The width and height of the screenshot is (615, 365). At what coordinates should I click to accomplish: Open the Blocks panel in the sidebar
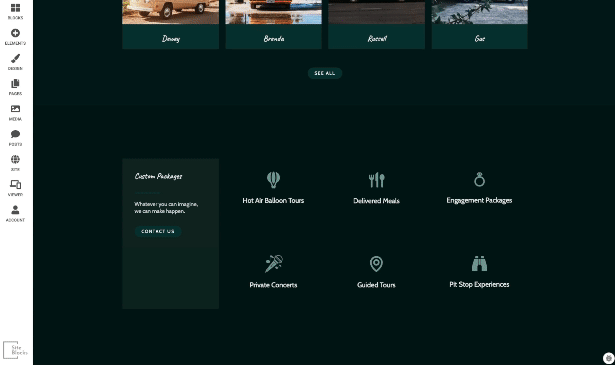pyautogui.click(x=15, y=11)
